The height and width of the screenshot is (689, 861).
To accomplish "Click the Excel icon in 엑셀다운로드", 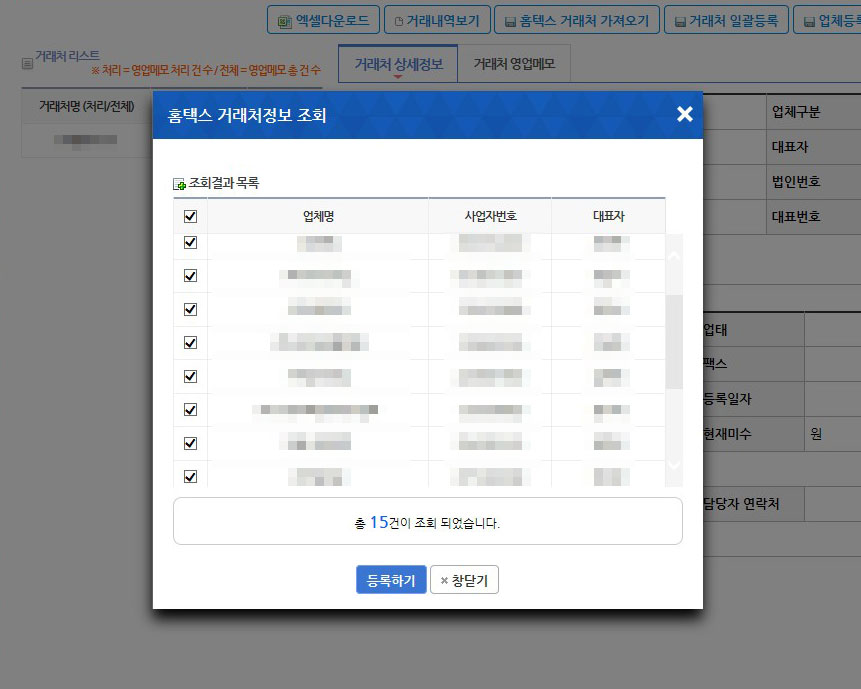I will coord(284,21).
